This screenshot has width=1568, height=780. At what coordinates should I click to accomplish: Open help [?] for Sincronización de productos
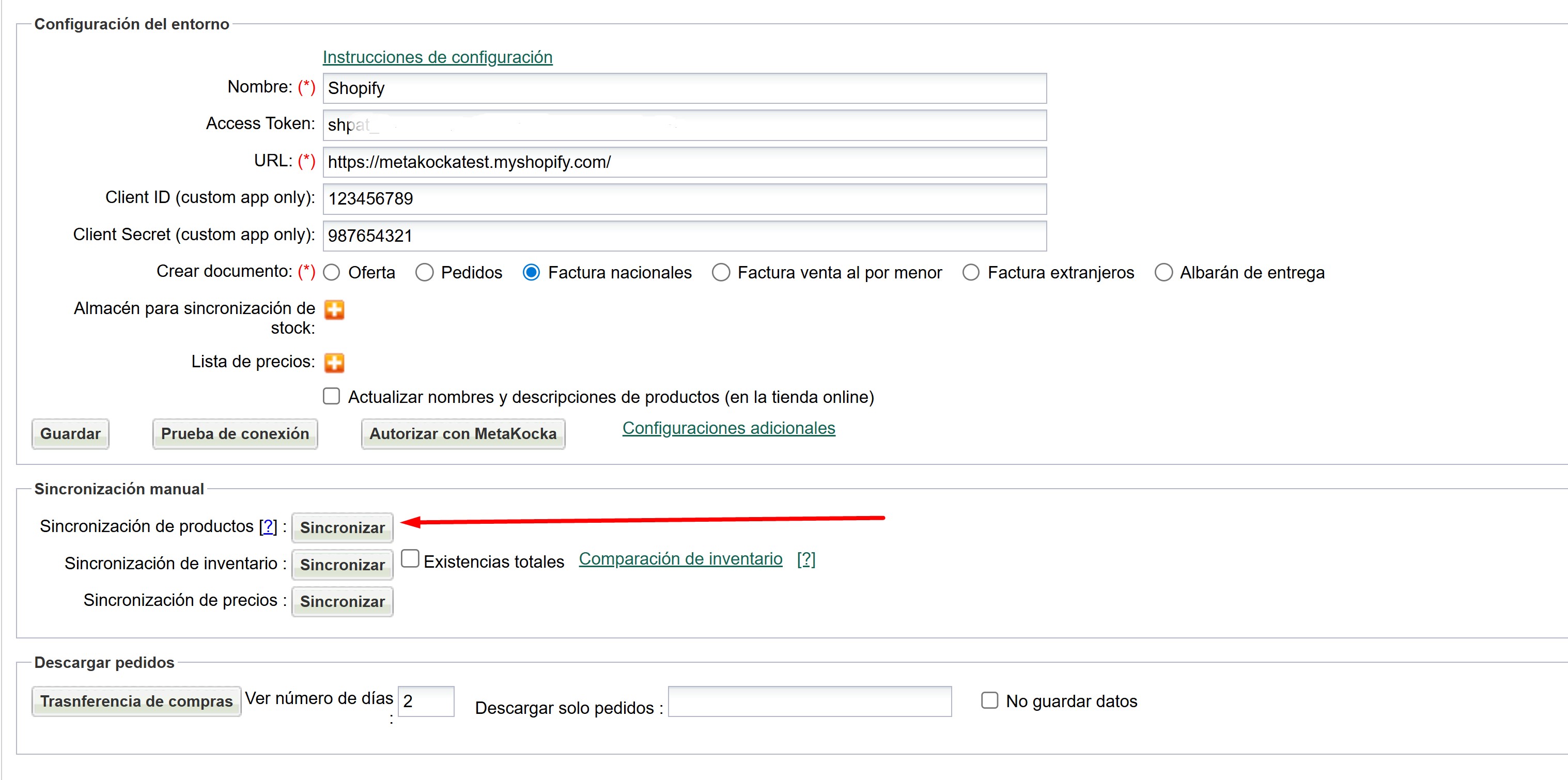268,526
